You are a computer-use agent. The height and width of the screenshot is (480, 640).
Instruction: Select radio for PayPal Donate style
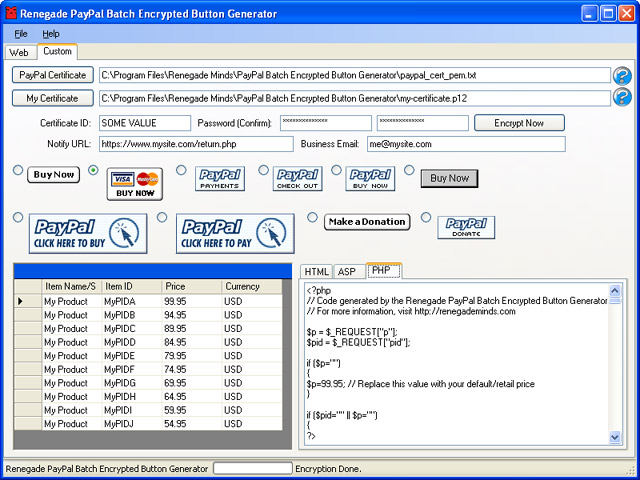click(x=426, y=217)
